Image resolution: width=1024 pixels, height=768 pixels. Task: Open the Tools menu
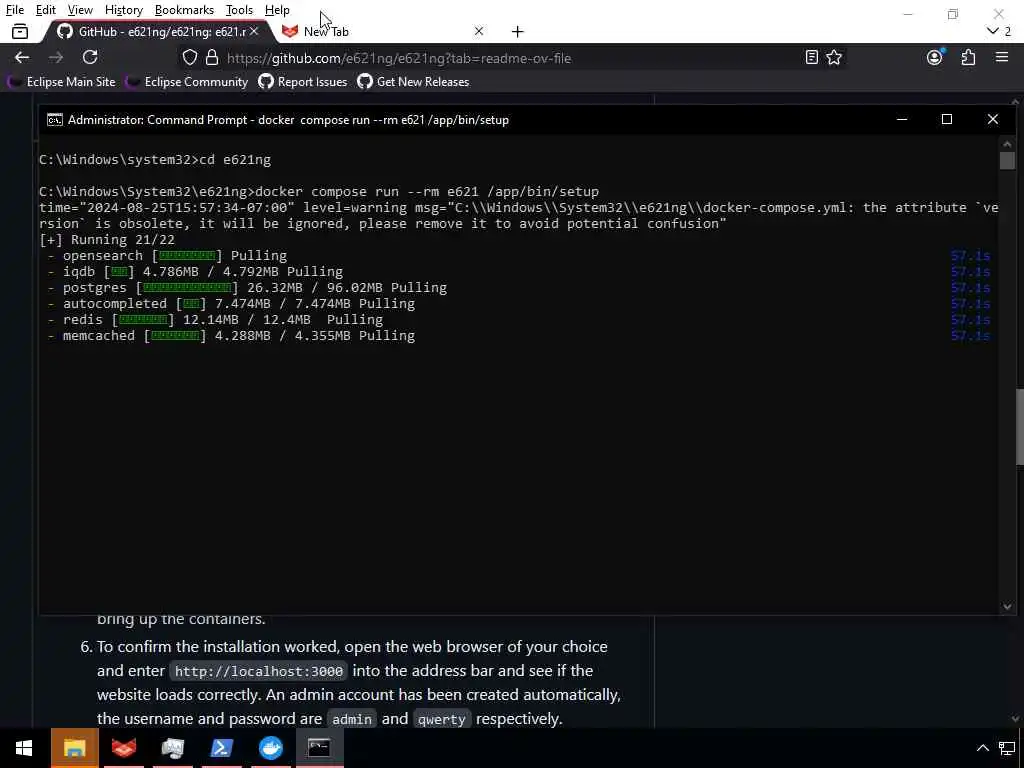[239, 10]
